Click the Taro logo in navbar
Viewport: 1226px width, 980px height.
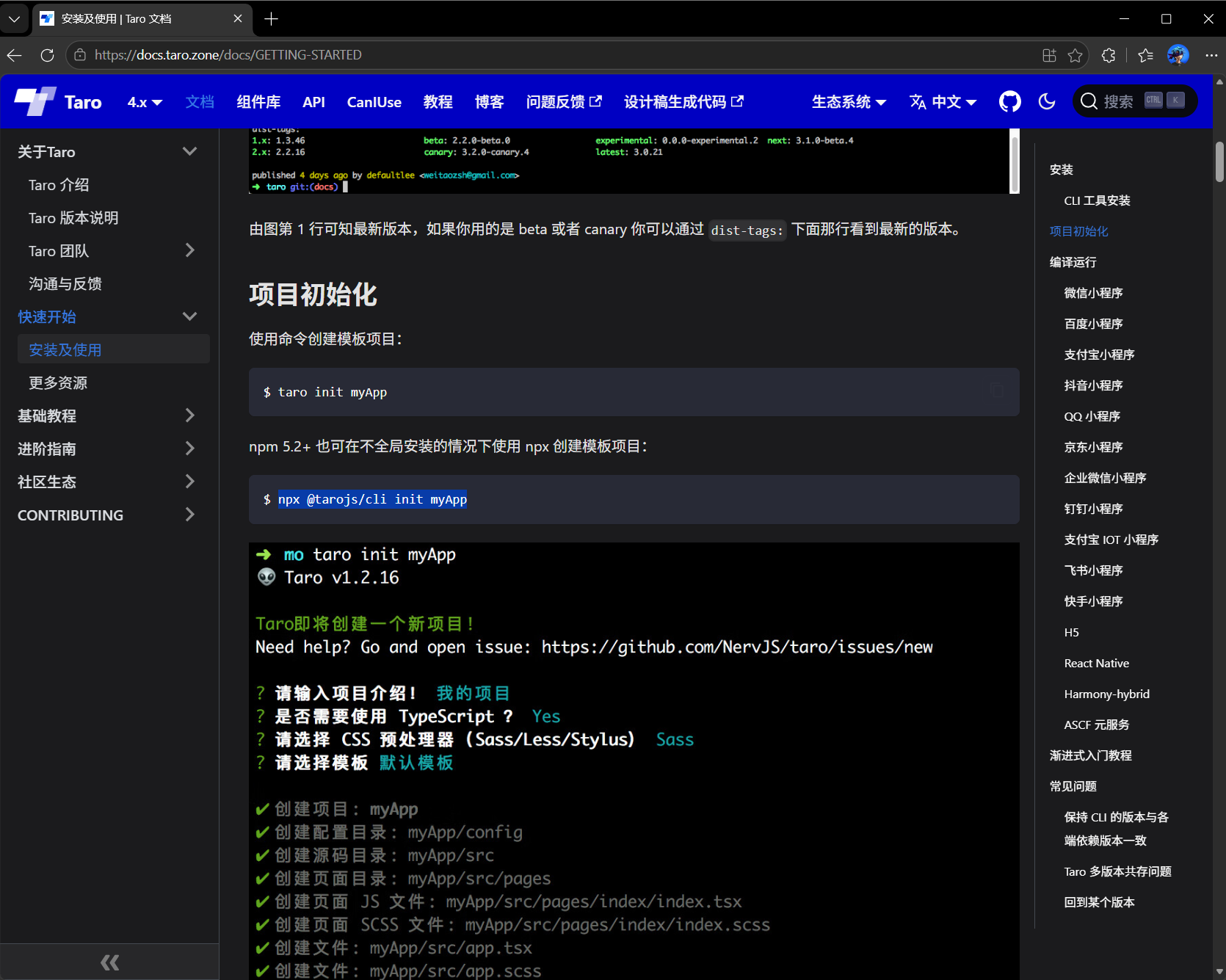58,102
